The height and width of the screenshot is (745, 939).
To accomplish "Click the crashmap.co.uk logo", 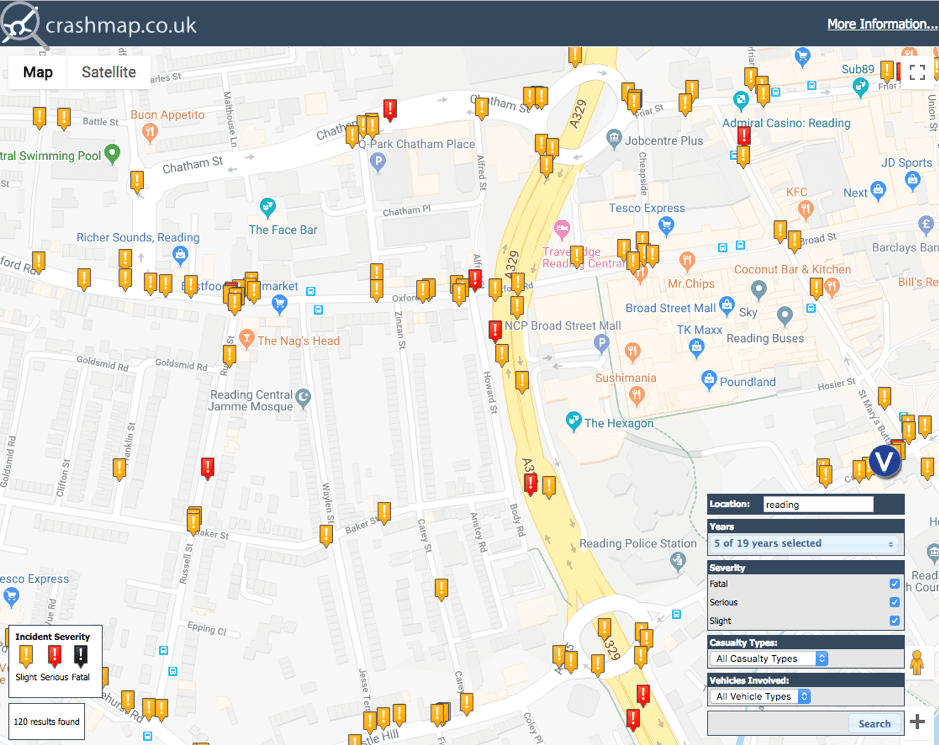I will pos(99,25).
